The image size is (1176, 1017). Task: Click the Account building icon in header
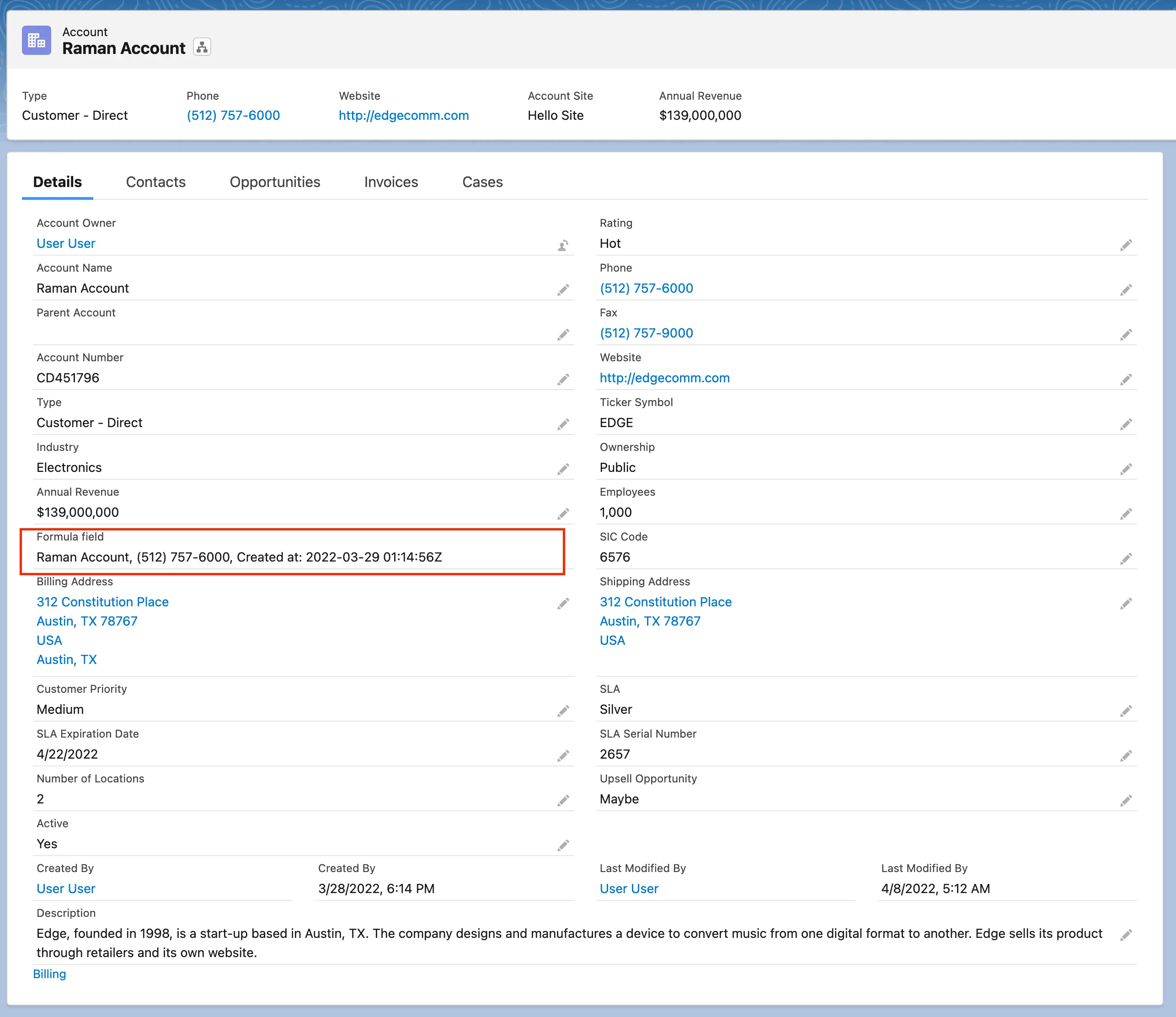pos(36,40)
